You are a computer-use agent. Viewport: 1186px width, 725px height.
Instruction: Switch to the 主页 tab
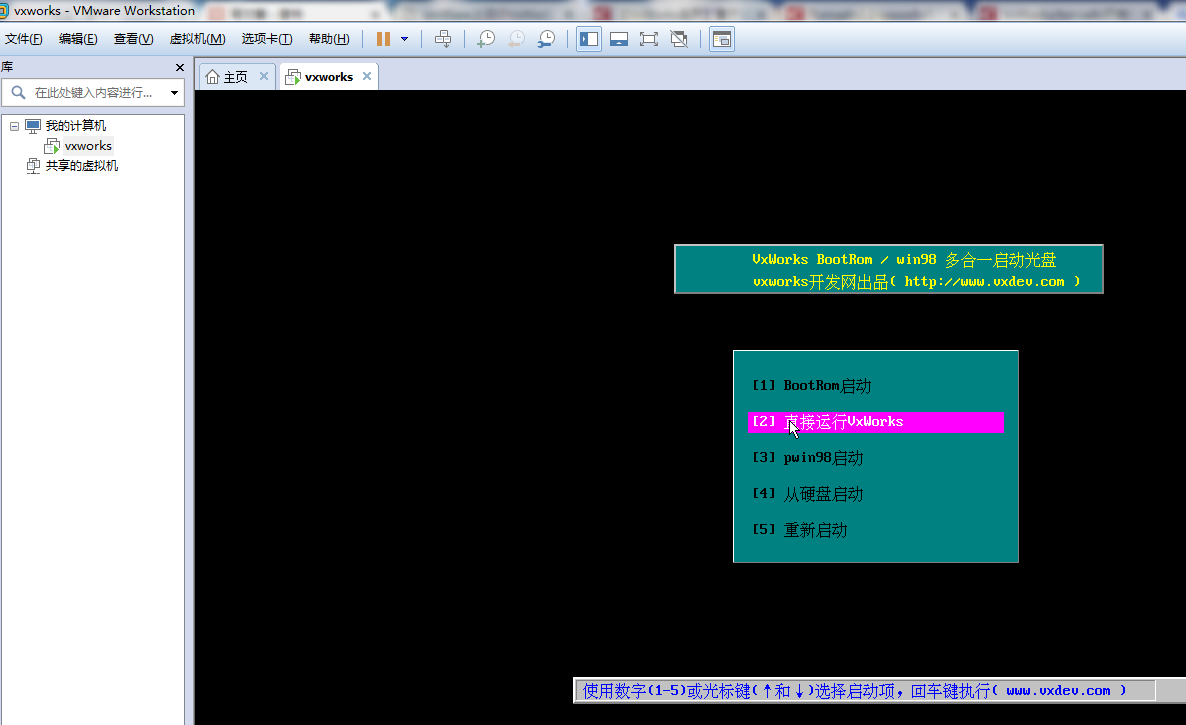pos(235,77)
